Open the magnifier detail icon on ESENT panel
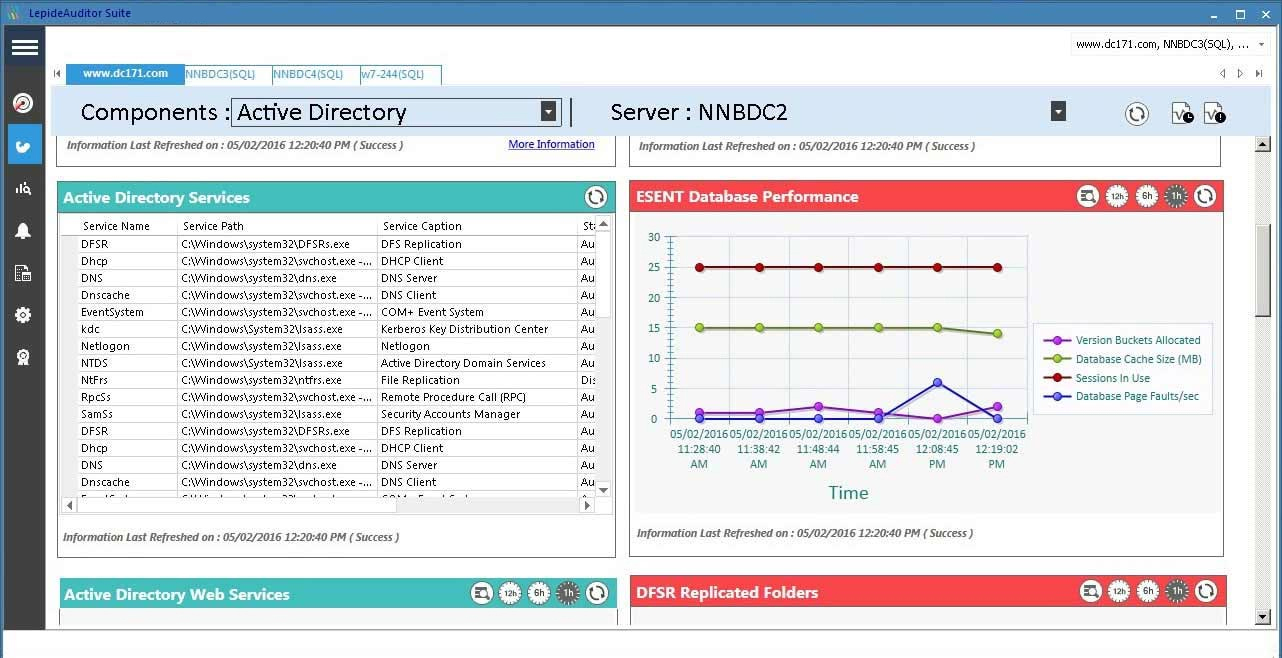 (x=1088, y=196)
